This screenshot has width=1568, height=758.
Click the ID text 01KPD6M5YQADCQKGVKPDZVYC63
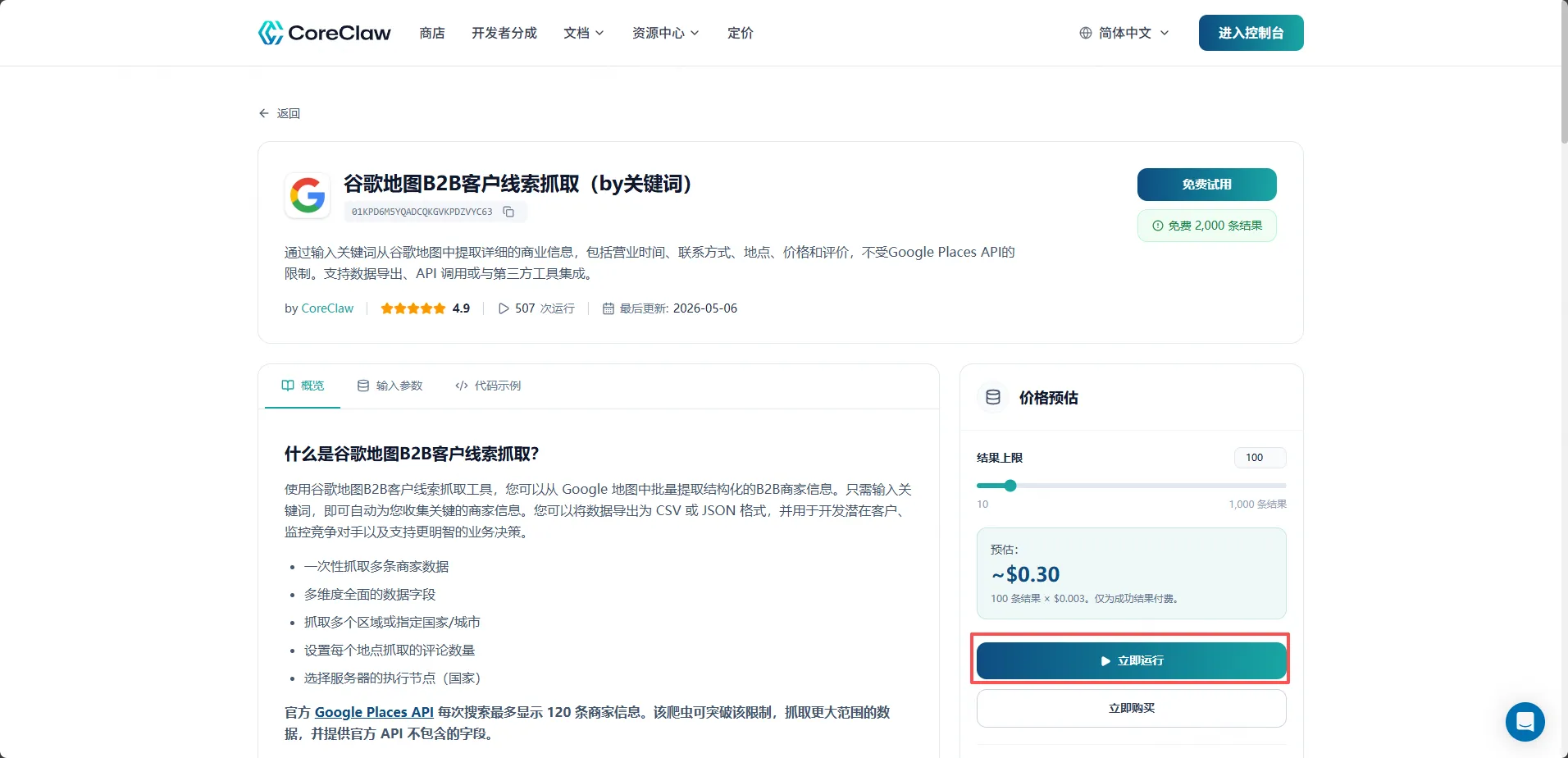(x=422, y=212)
